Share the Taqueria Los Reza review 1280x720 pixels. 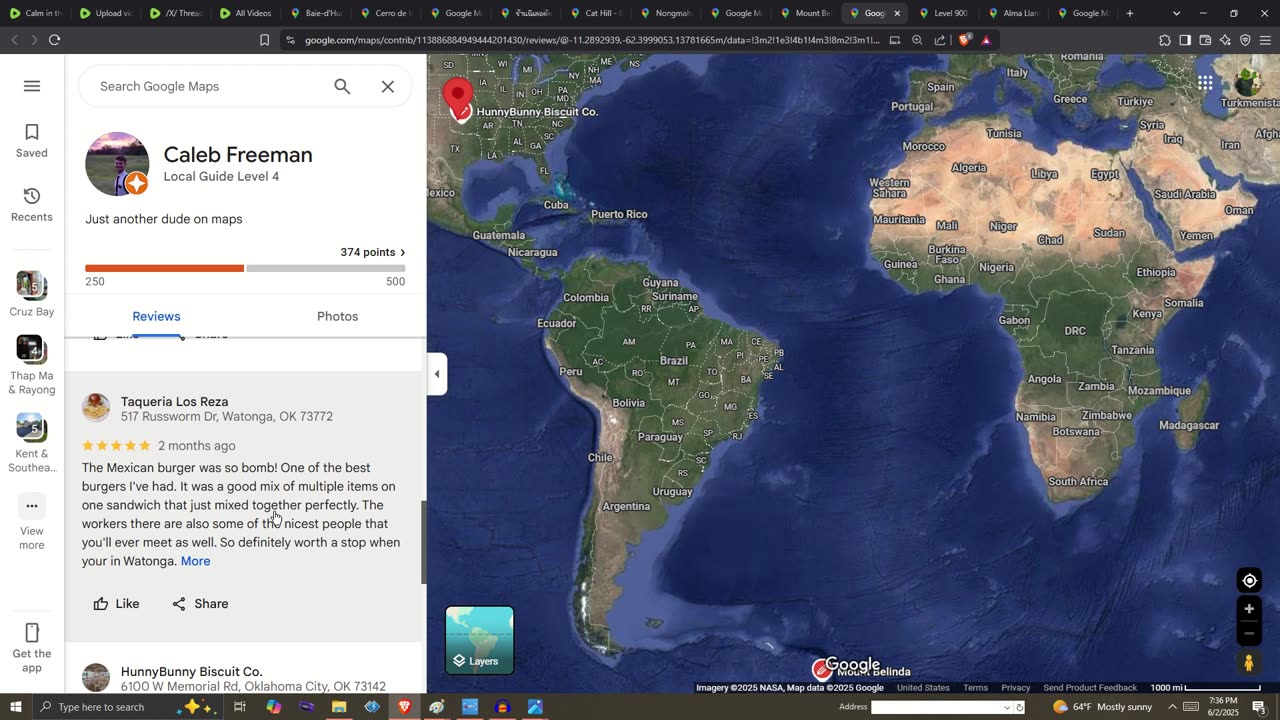pyautogui.click(x=200, y=604)
